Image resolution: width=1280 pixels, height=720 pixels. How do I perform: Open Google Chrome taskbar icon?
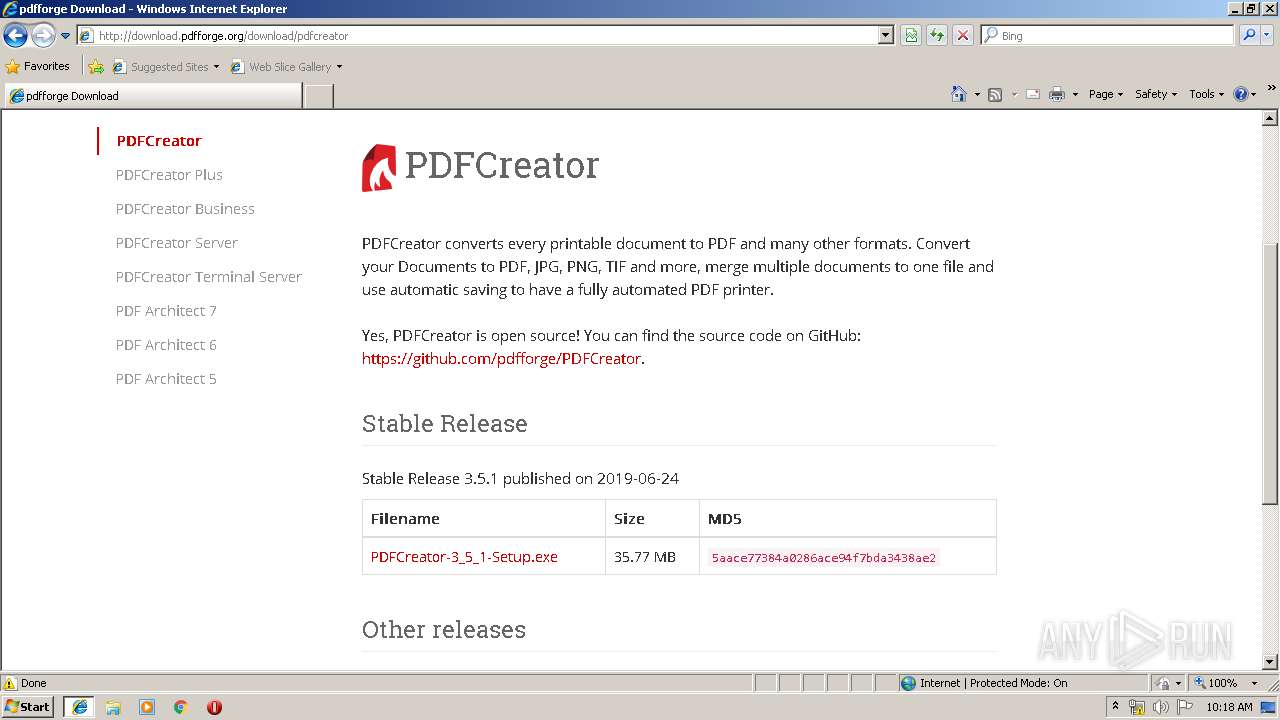tap(181, 707)
